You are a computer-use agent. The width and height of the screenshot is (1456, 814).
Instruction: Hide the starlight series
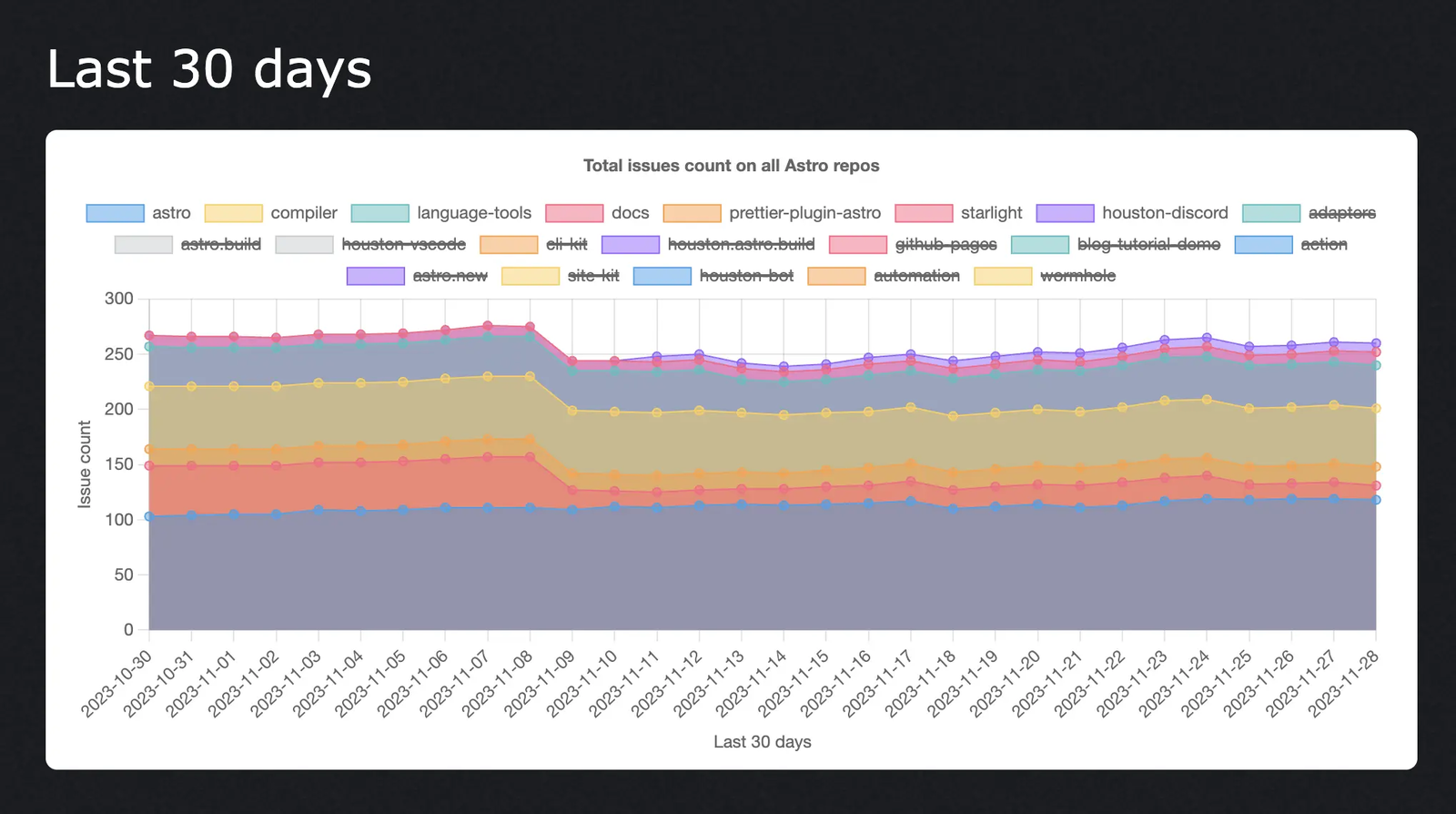tap(924, 213)
